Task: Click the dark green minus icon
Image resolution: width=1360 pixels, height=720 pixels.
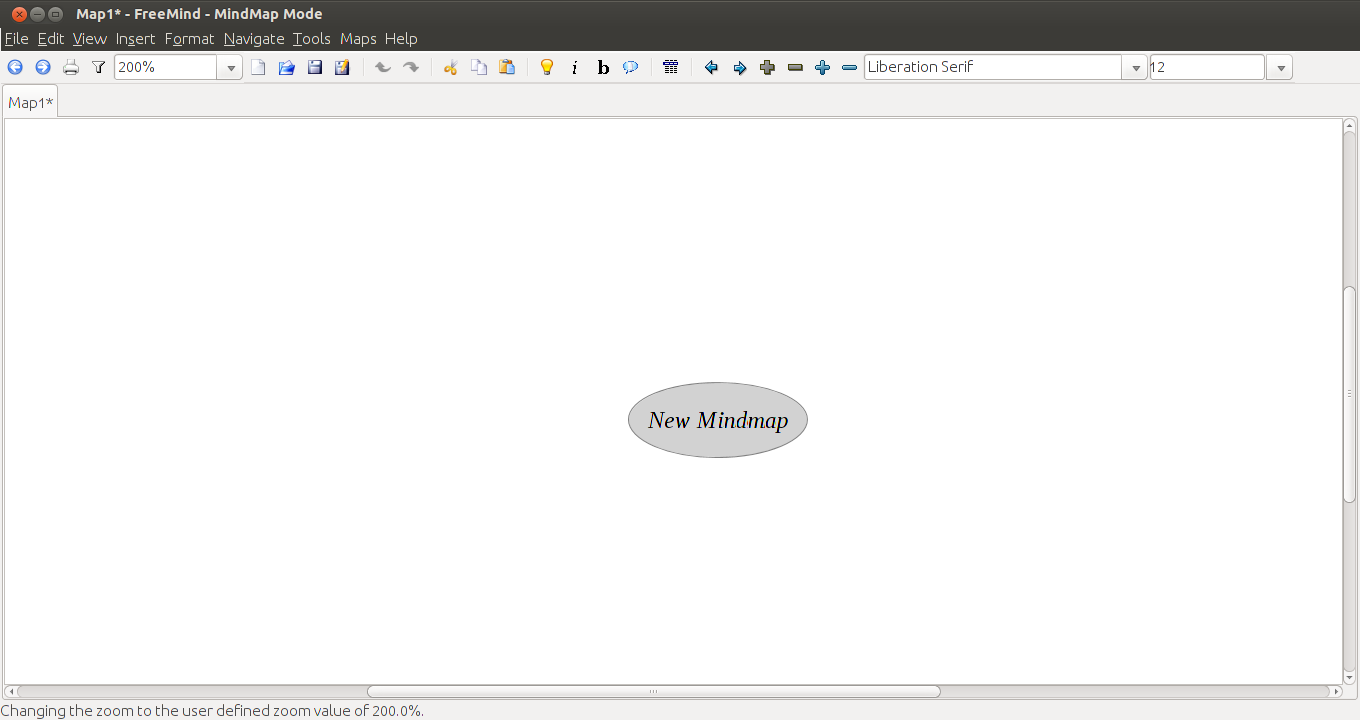Action: 796,67
